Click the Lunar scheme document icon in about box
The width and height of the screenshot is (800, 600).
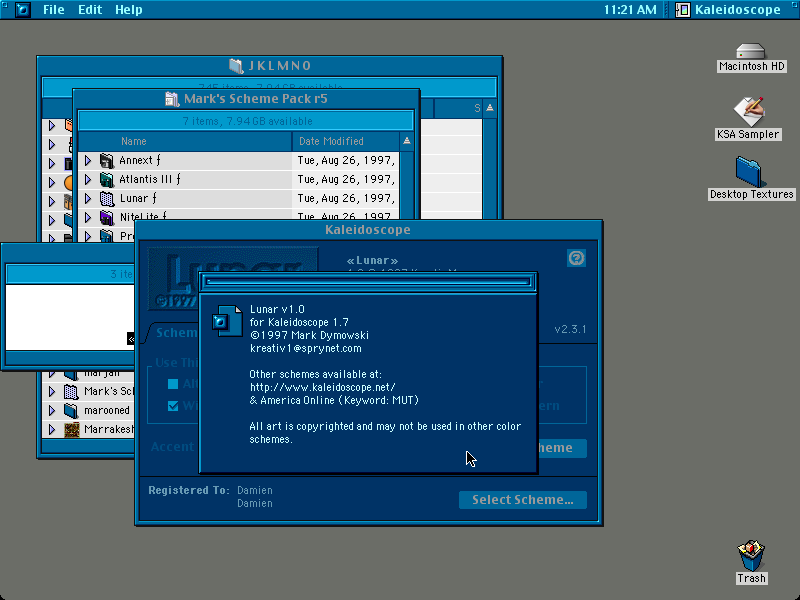[228, 320]
